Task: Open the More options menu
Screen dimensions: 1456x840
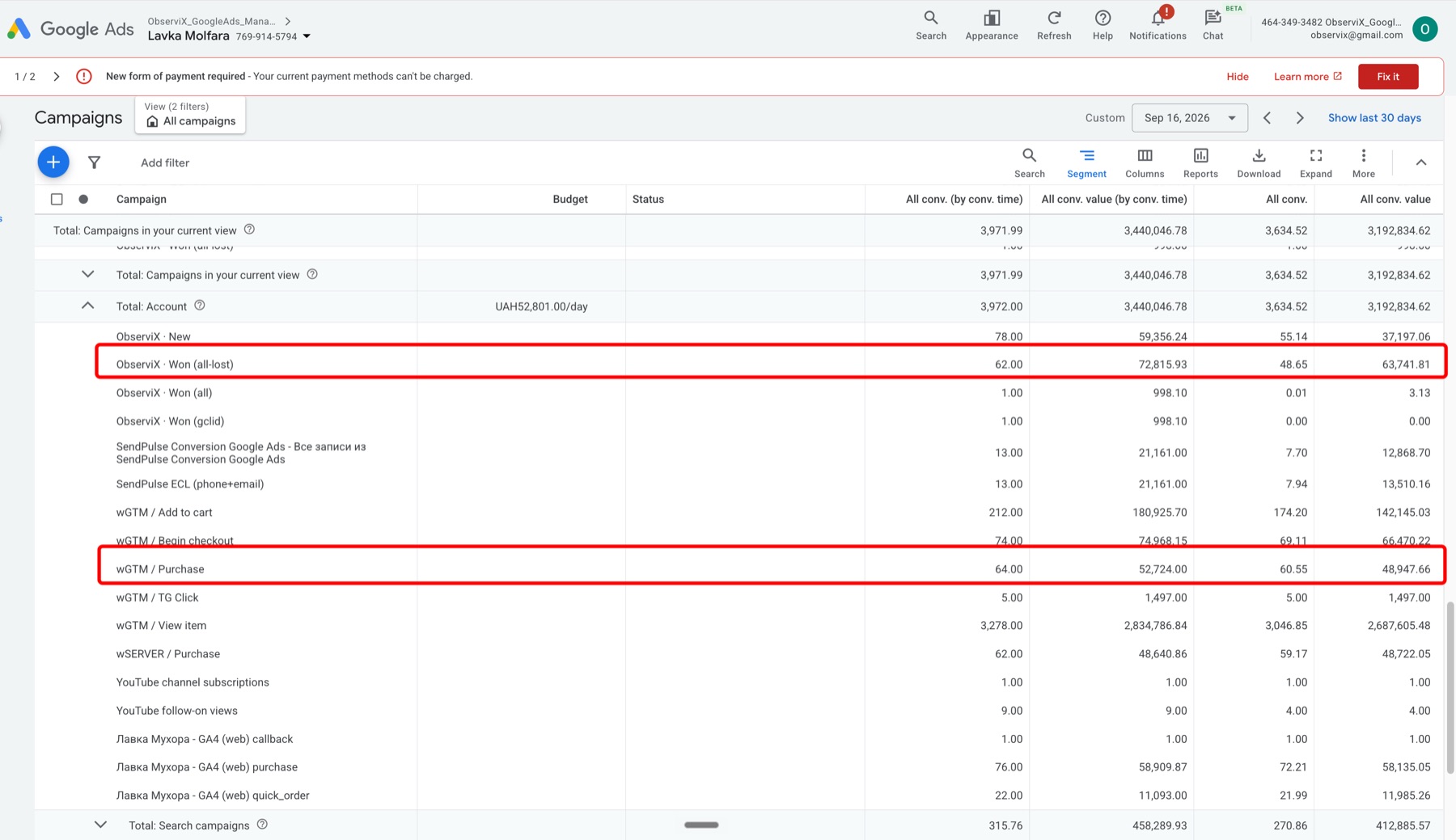Action: pyautogui.click(x=1363, y=163)
